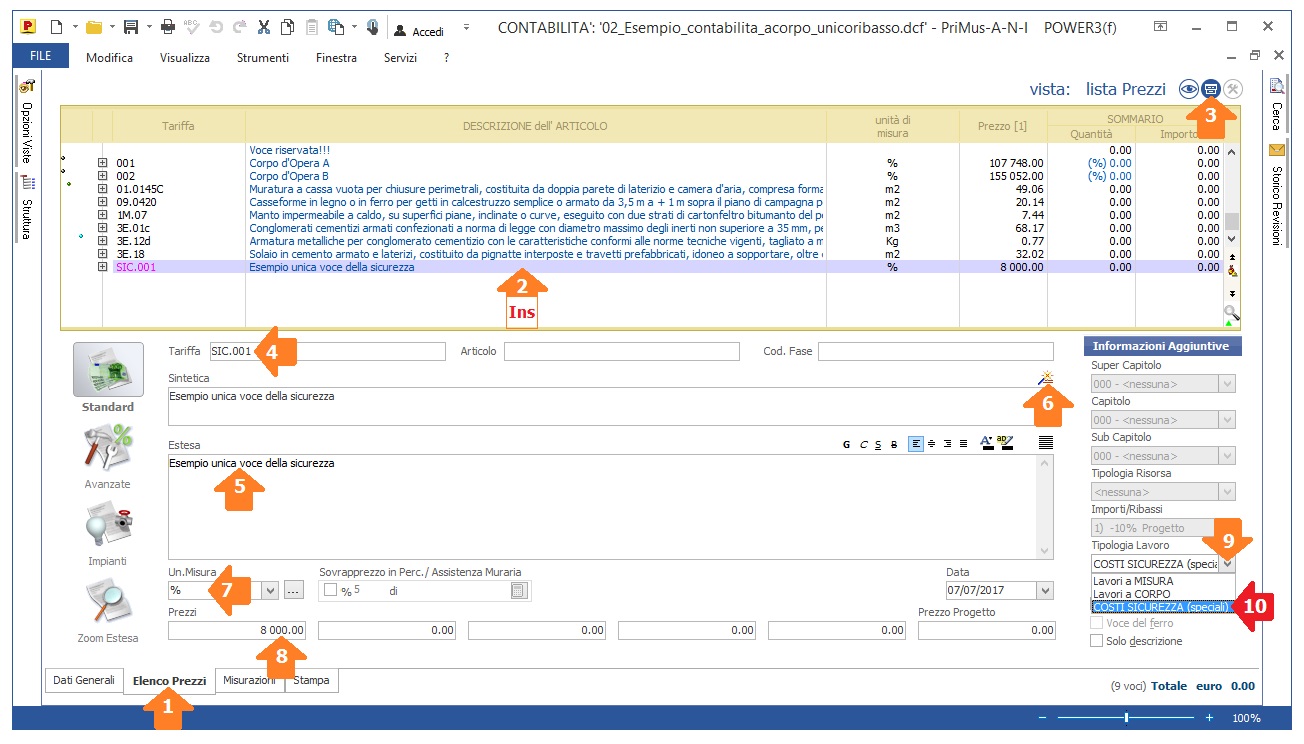Click the Tariffa input field
Screen dimensions: 1304x744
pos(327,351)
